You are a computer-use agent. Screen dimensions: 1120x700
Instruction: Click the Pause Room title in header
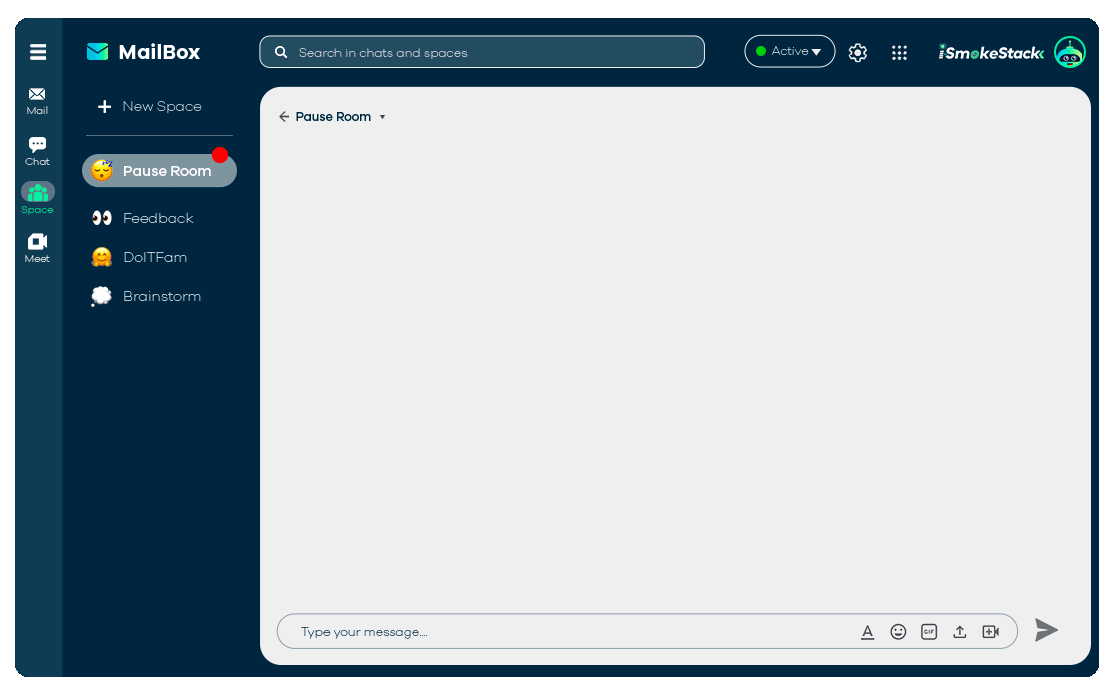[x=334, y=116]
